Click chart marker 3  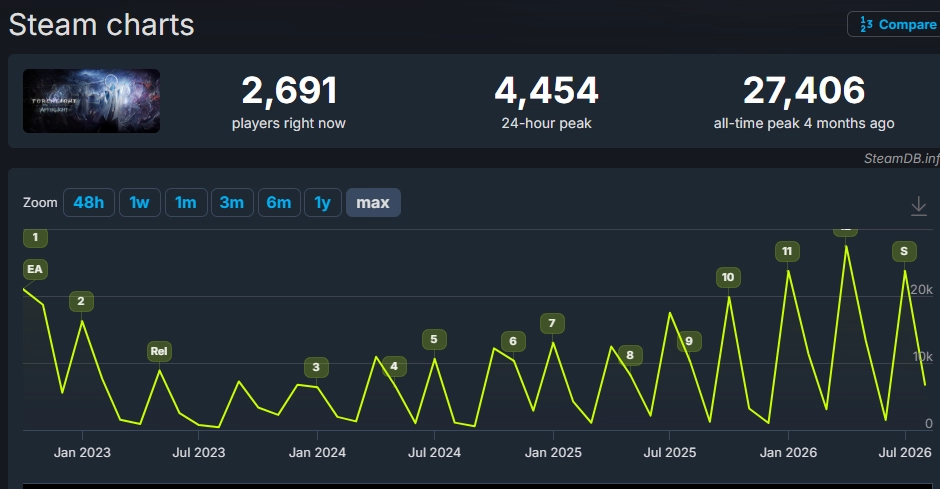pos(316,367)
